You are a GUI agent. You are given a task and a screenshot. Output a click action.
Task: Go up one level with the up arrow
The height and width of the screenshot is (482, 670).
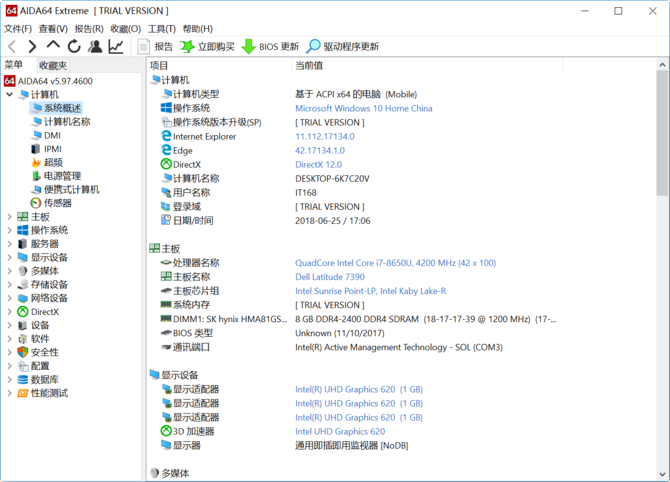point(53,45)
